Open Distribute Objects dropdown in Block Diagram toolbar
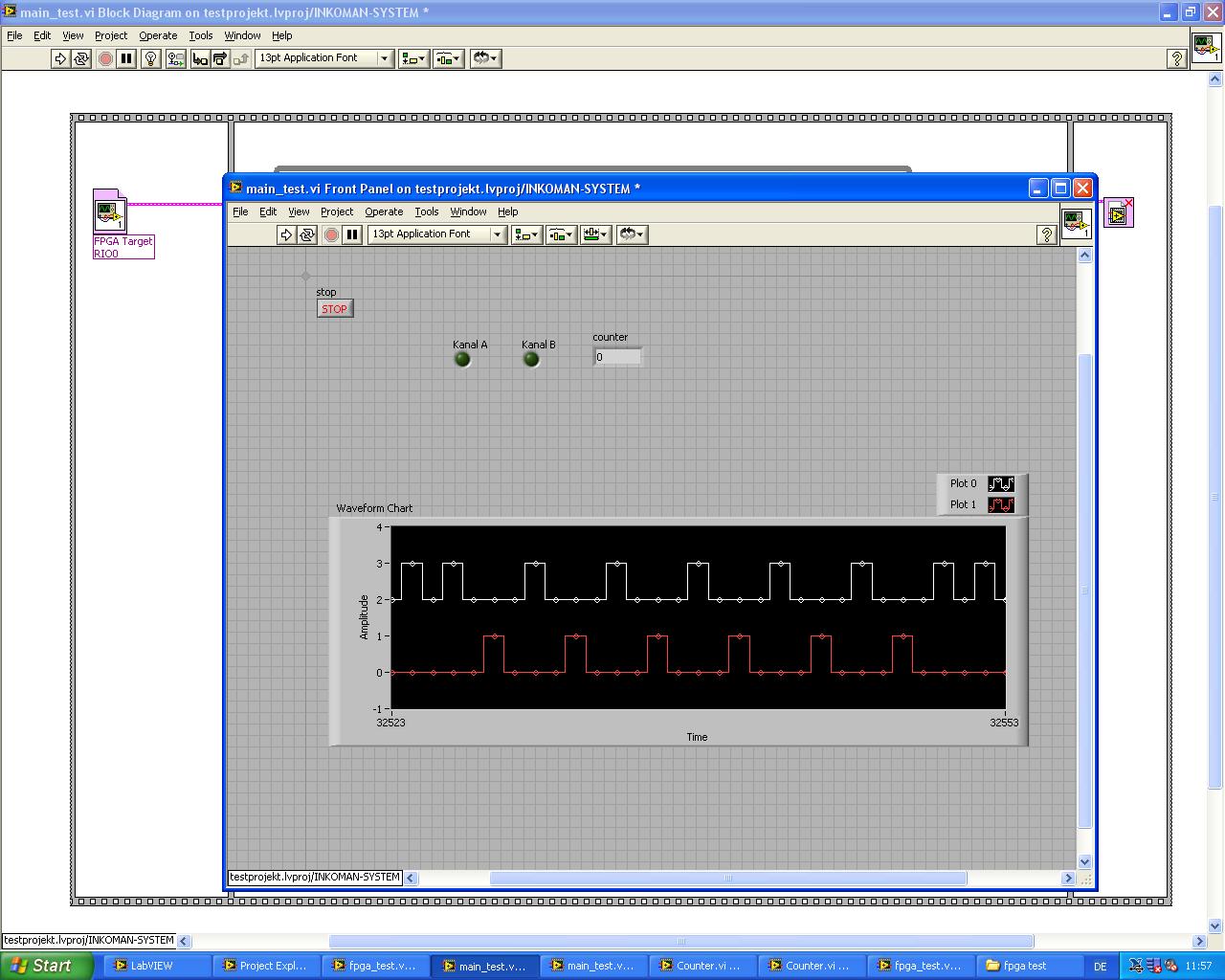Image resolution: width=1225 pixels, height=980 pixels. point(448,58)
